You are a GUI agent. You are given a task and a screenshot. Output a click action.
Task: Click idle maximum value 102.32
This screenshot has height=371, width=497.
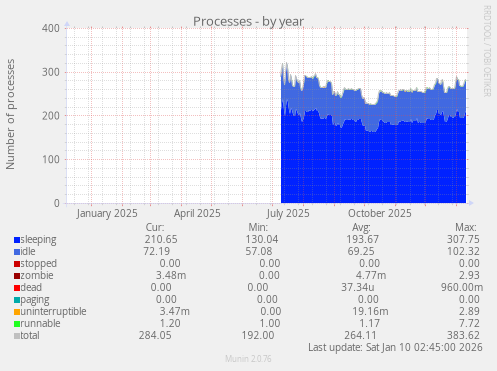point(463,251)
